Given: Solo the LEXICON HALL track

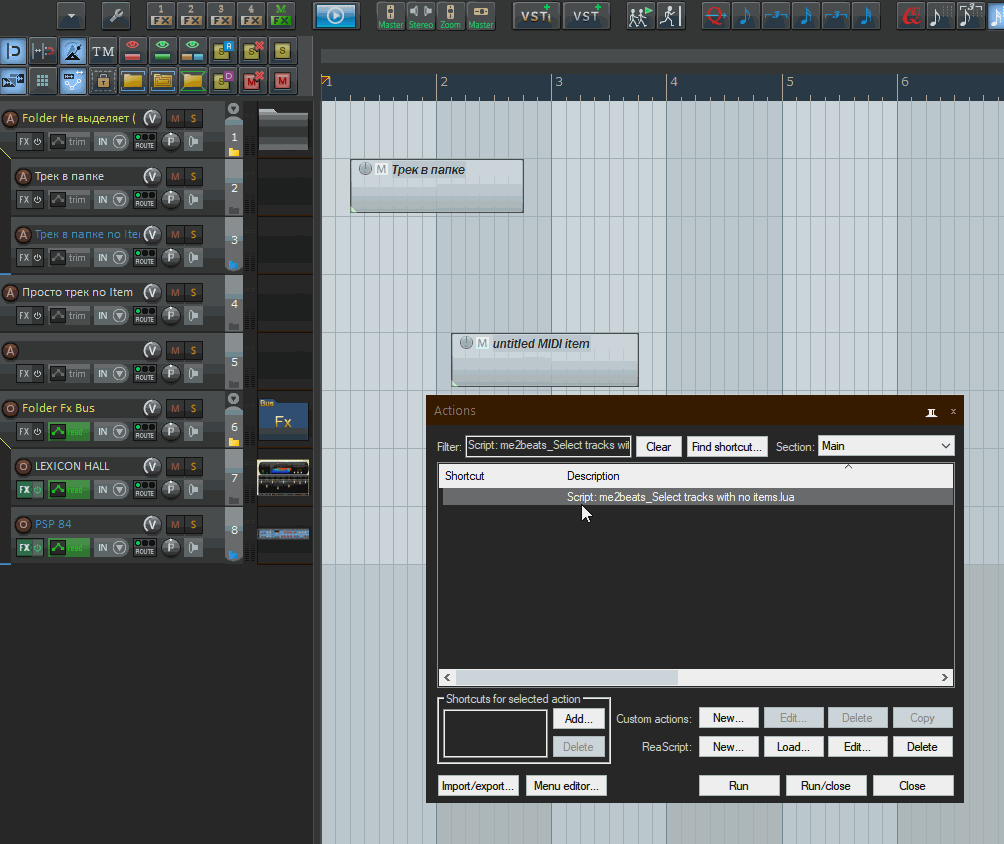Looking at the screenshot, I should 193,466.
